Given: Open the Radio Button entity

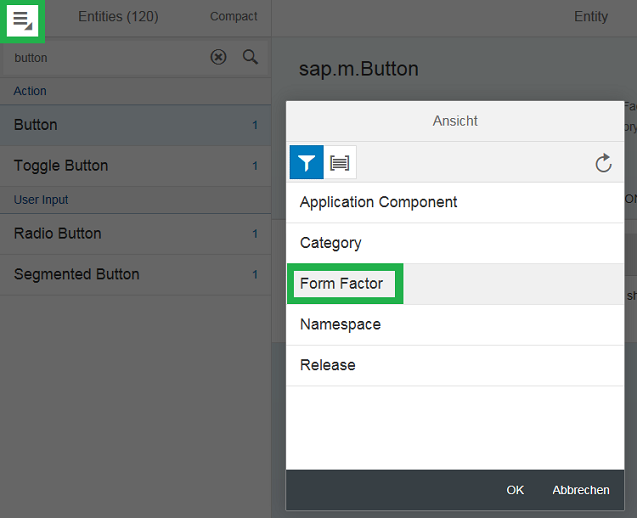Looking at the screenshot, I should coord(58,234).
